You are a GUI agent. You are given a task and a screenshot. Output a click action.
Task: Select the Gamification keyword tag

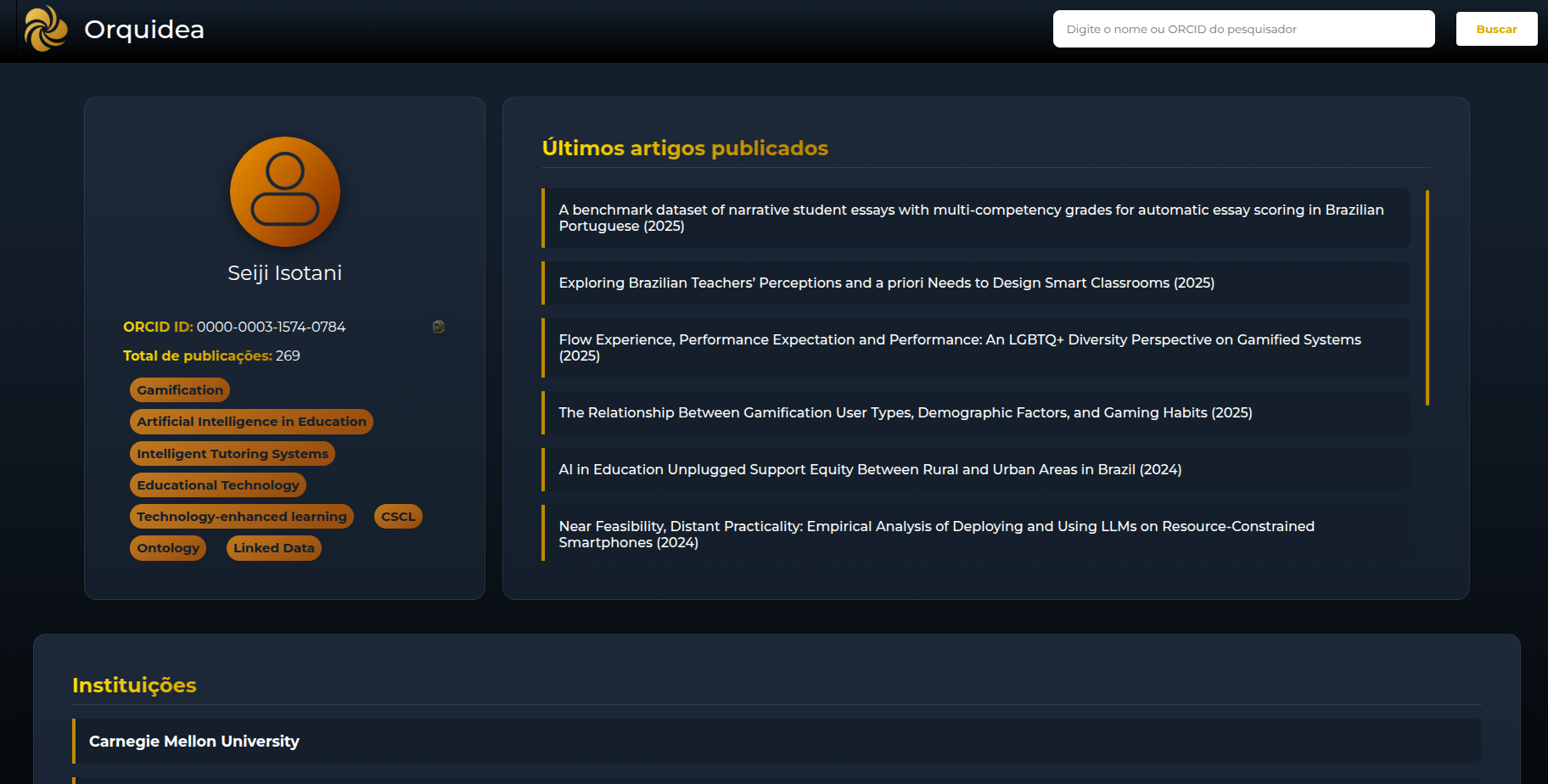180,390
